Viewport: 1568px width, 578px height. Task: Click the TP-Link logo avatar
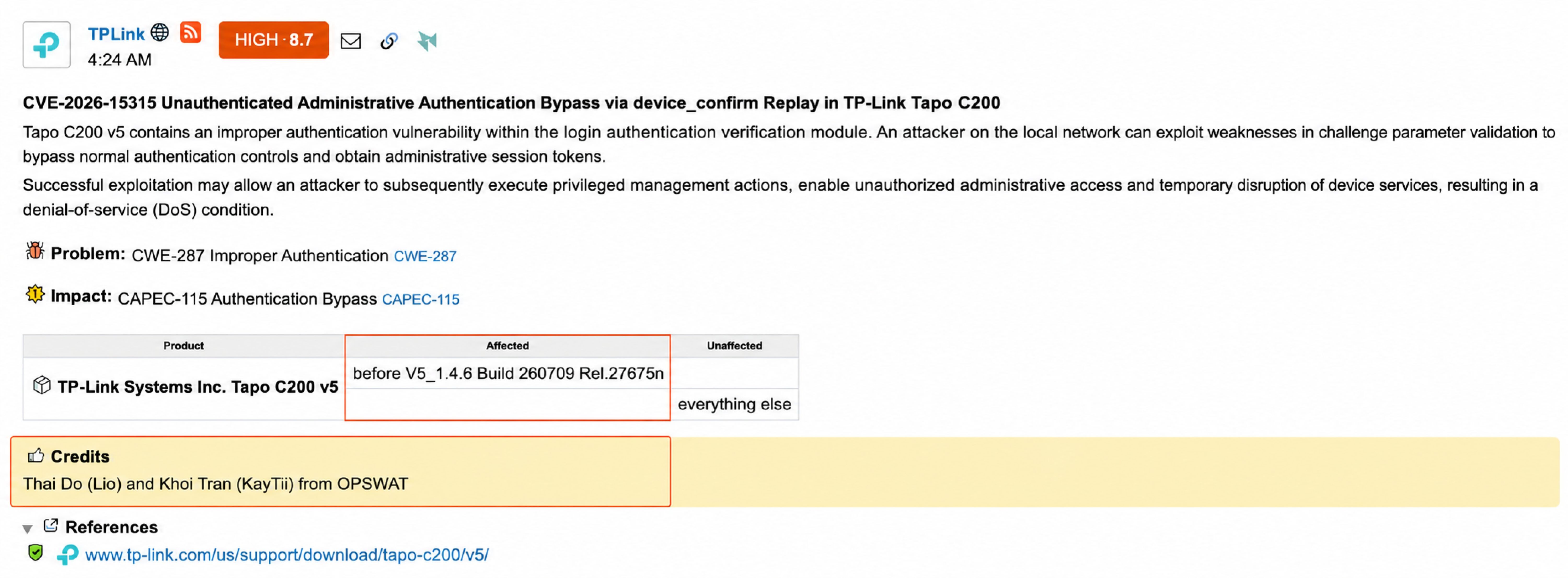[x=46, y=44]
